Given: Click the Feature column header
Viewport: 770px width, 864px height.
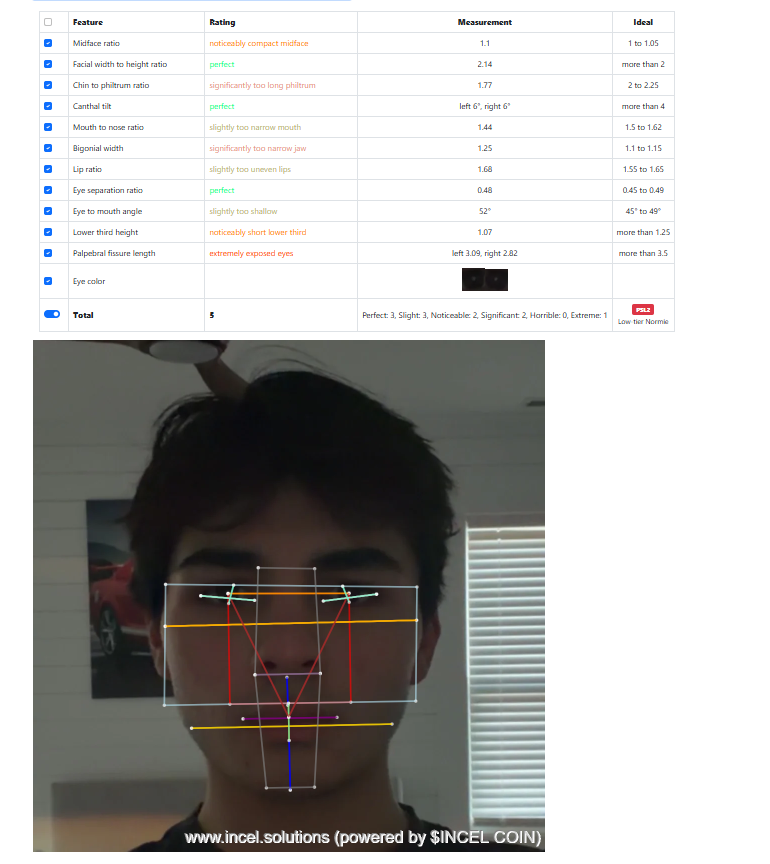Looking at the screenshot, I should pos(88,22).
